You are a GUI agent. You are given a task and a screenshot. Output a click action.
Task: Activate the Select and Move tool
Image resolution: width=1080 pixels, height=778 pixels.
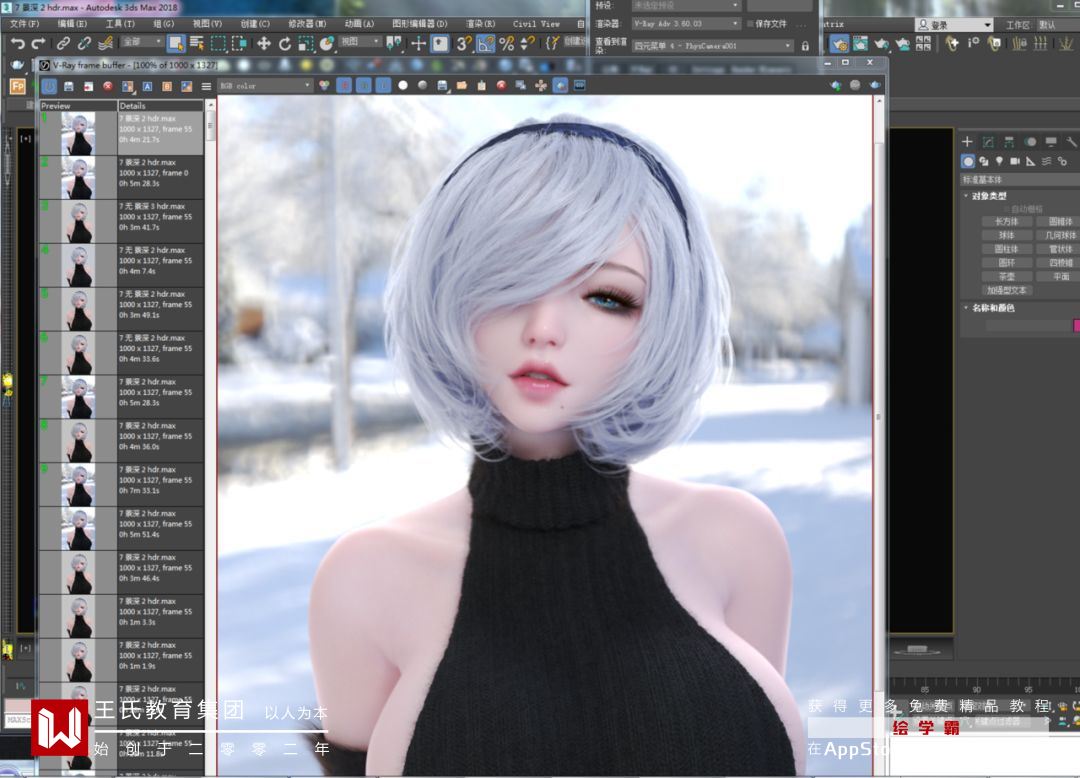click(264, 43)
